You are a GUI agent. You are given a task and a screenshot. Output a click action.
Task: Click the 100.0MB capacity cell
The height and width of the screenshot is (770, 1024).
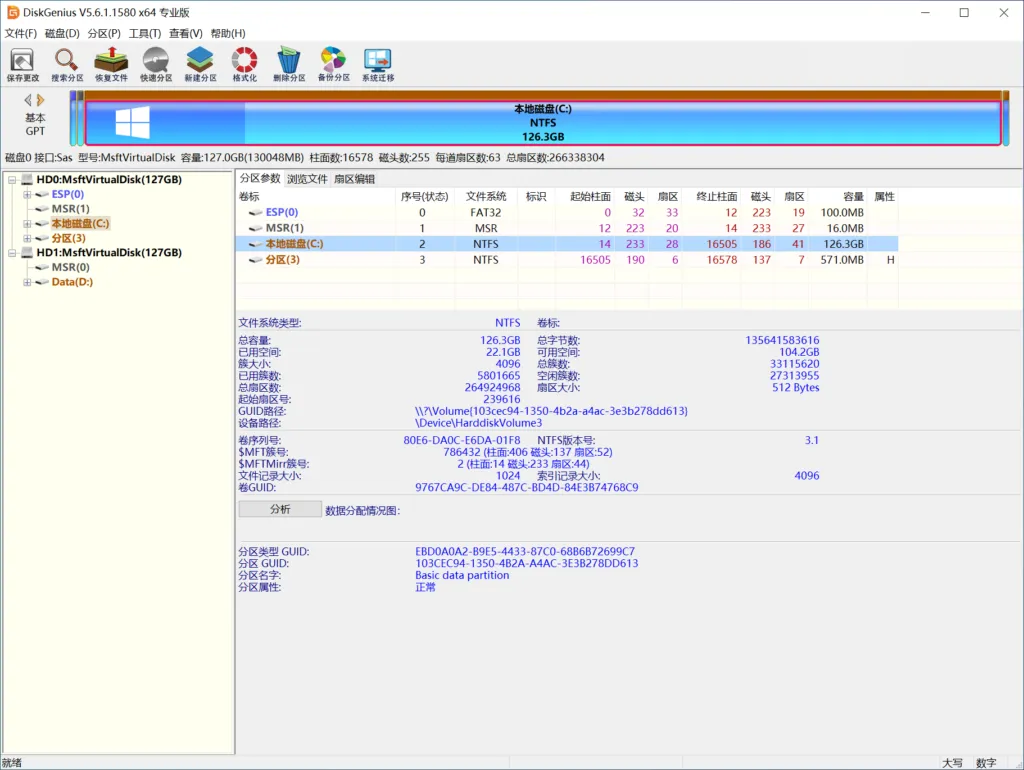[842, 212]
